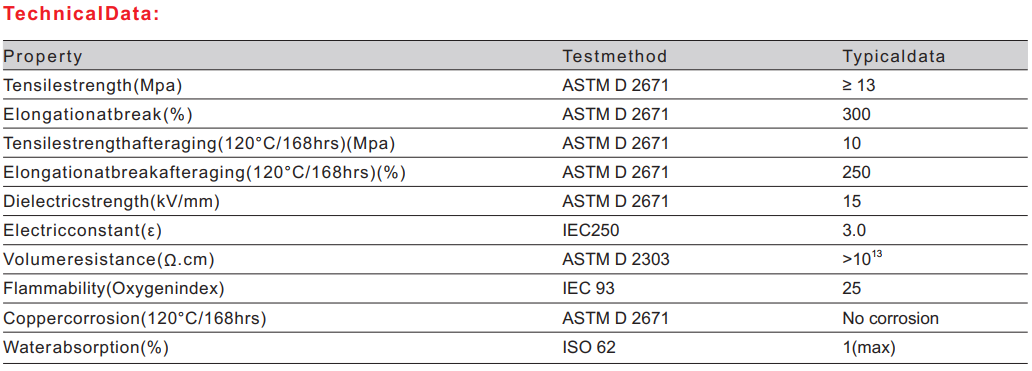Screen dimensions: 1032x371
Task: Click the Coppercorrosion(120°C/168hrs) cell
Action: (135, 318)
